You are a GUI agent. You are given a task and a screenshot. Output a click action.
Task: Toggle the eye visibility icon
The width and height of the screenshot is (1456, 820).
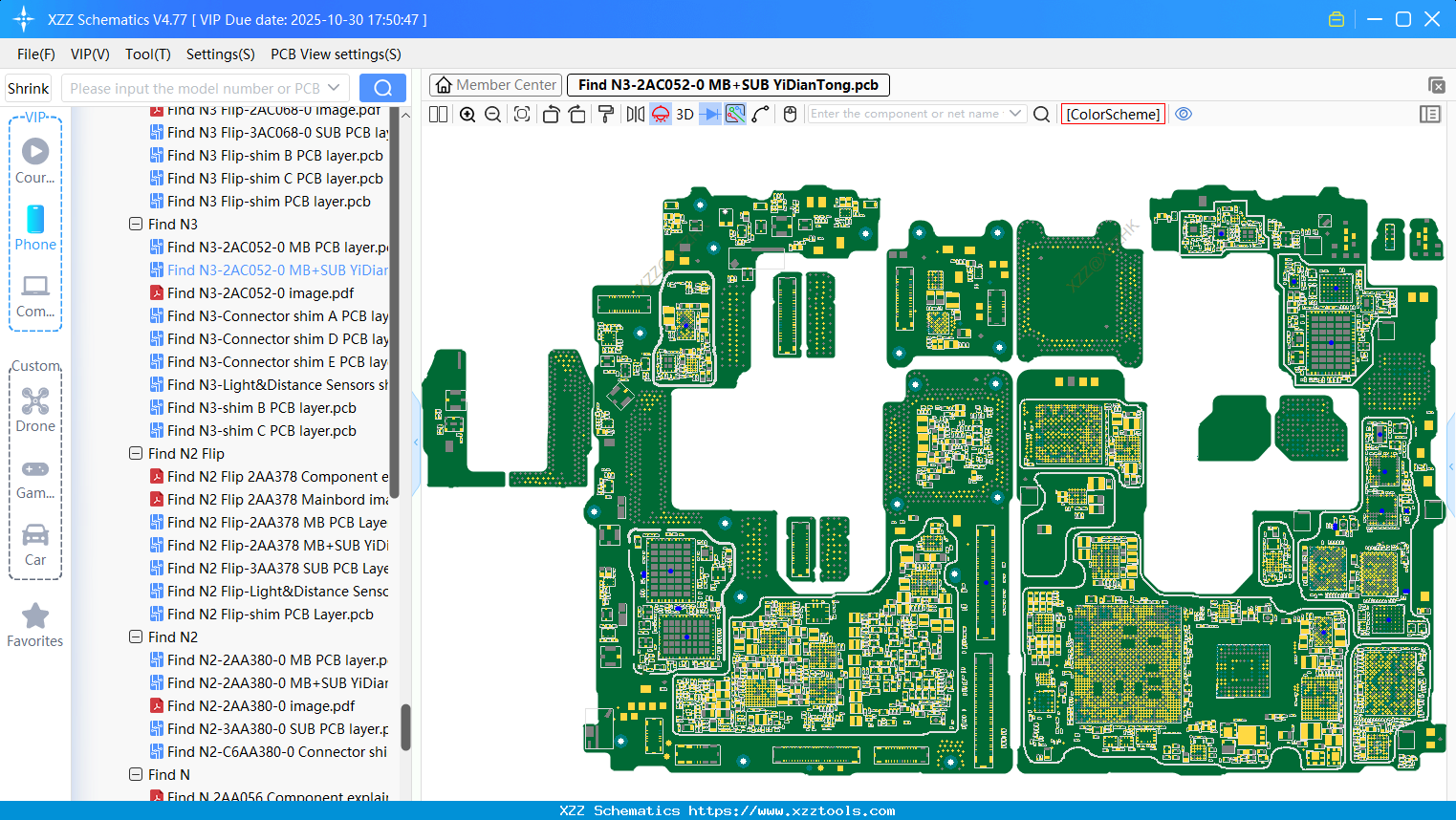[1184, 114]
